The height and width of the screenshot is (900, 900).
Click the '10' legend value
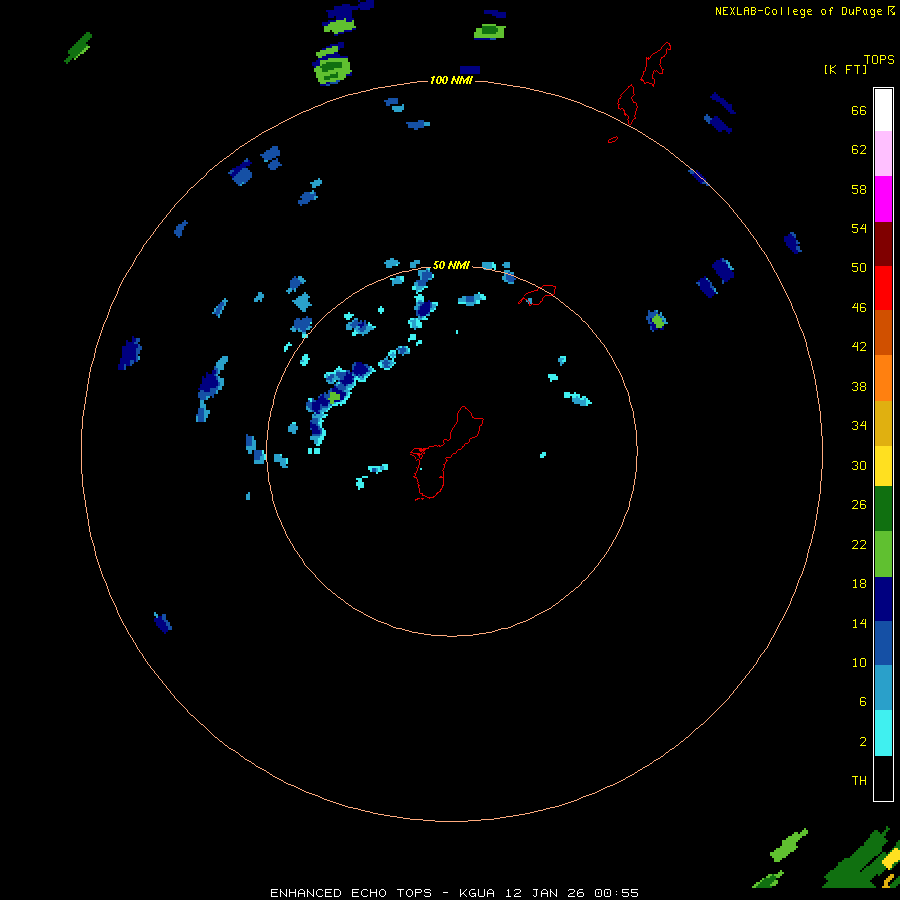(859, 663)
